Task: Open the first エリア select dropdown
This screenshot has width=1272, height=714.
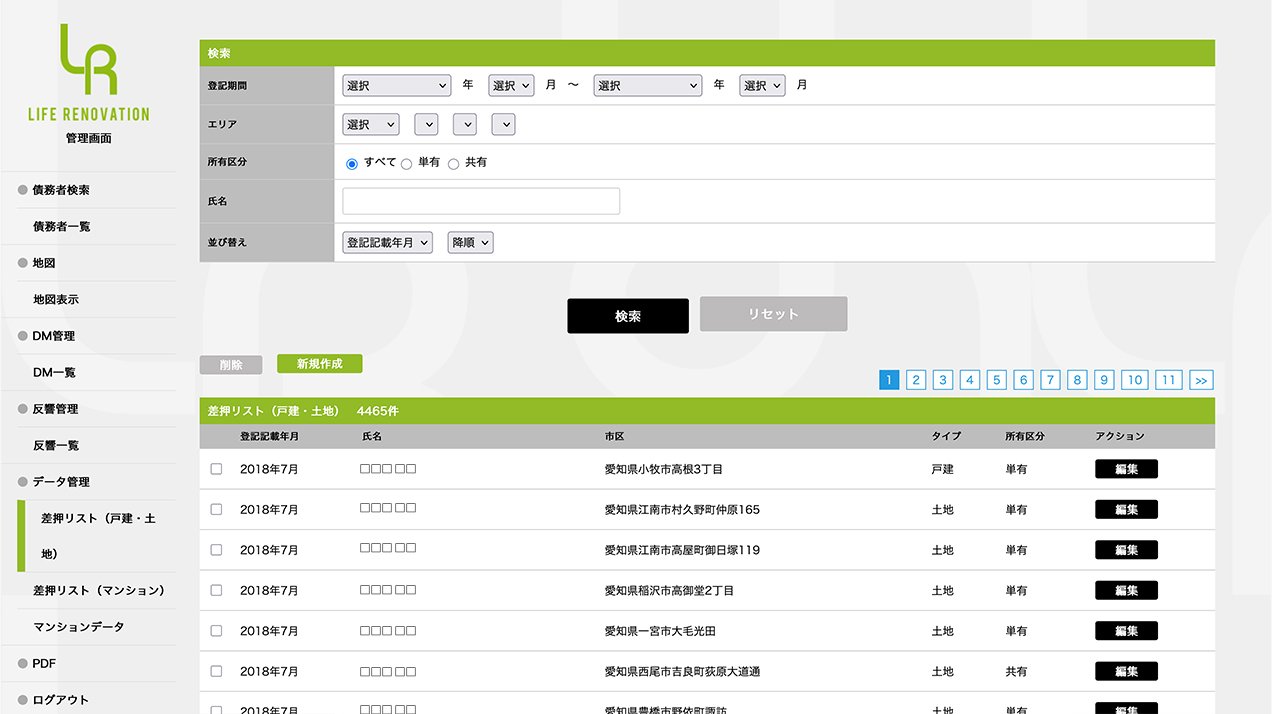Action: [x=370, y=125]
